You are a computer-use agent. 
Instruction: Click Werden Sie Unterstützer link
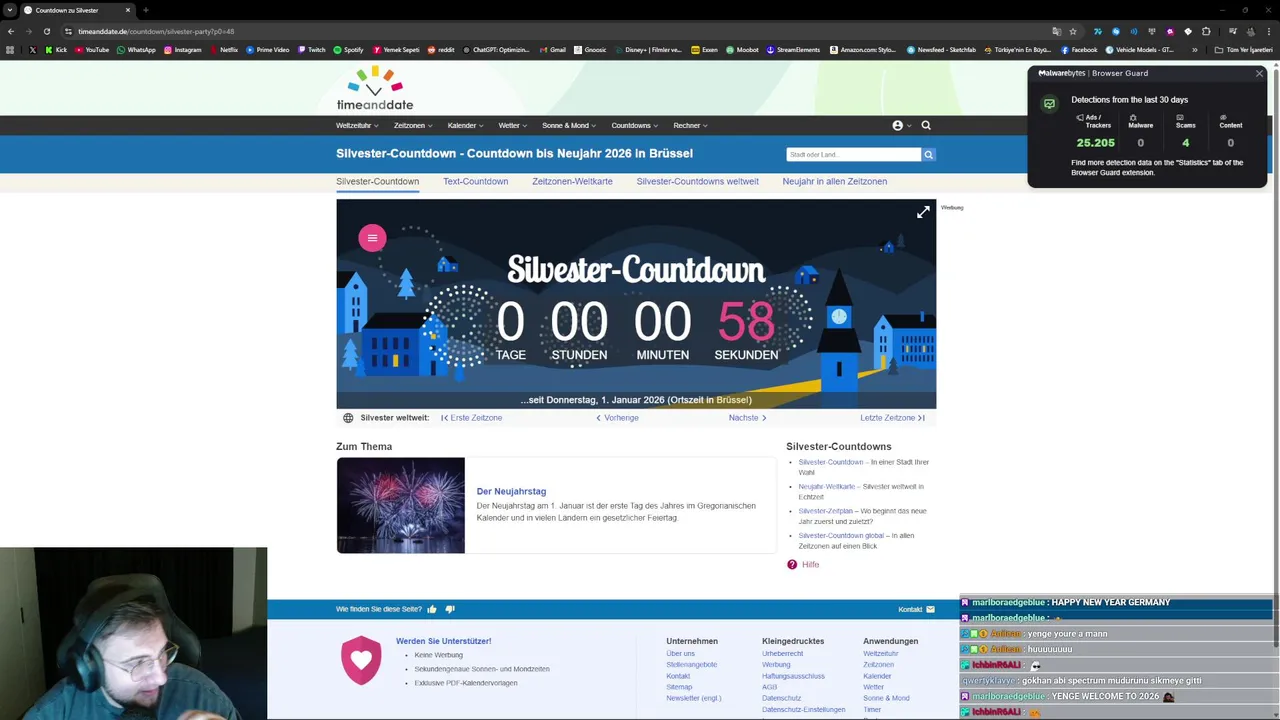click(x=443, y=641)
